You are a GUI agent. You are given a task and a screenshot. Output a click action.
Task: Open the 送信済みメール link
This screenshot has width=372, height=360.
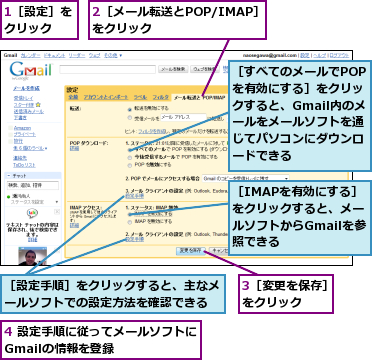(29, 111)
